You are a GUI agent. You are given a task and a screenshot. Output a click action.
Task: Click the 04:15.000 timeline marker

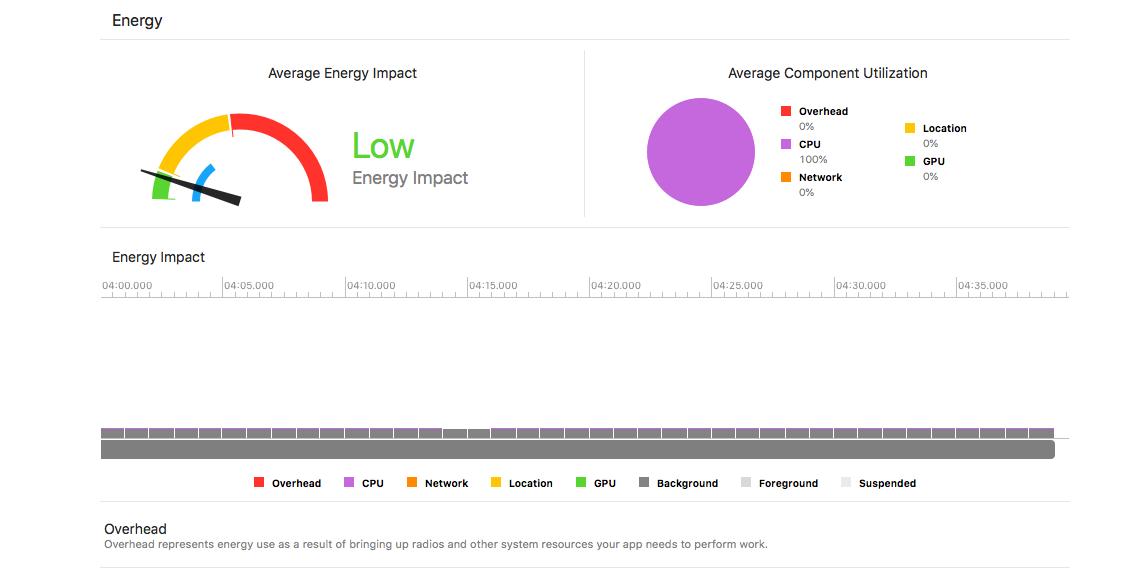pyautogui.click(x=493, y=285)
